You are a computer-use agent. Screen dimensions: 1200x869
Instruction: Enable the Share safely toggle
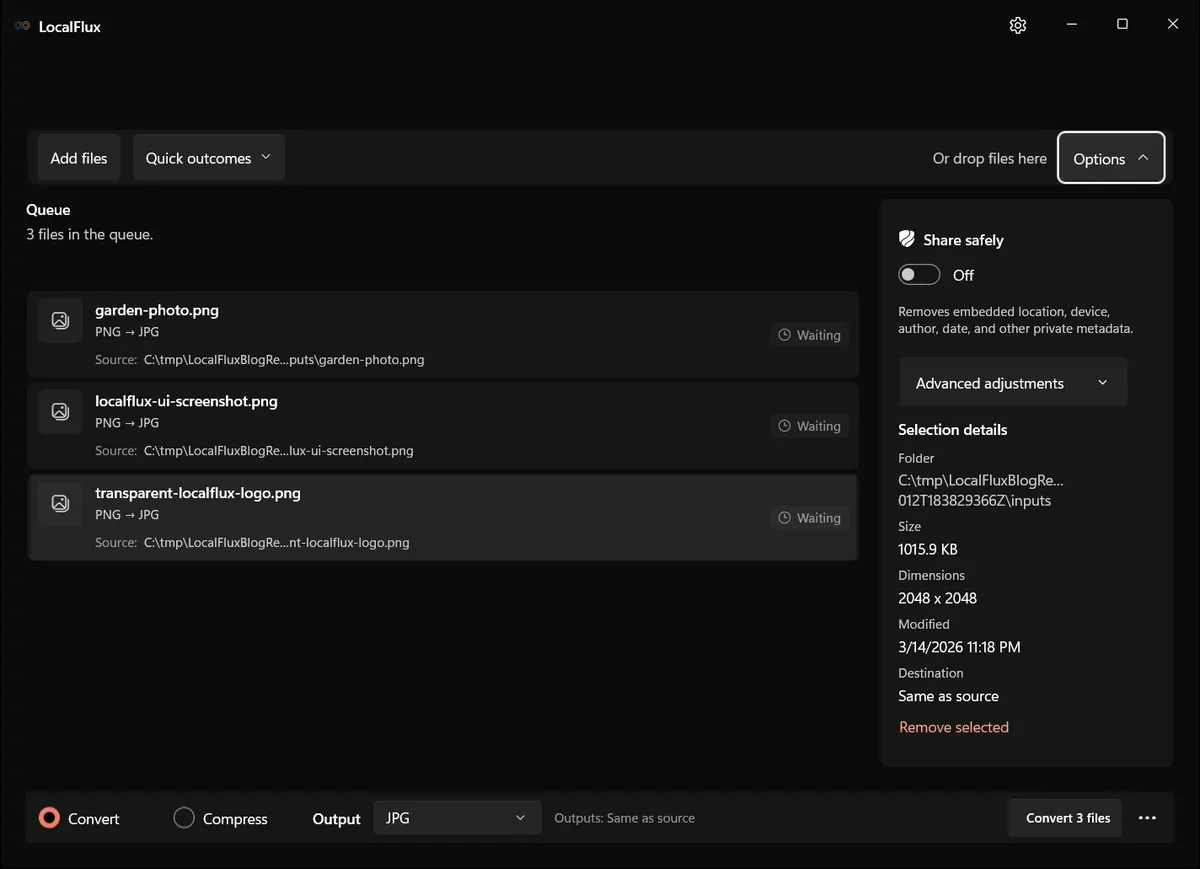pyautogui.click(x=919, y=275)
